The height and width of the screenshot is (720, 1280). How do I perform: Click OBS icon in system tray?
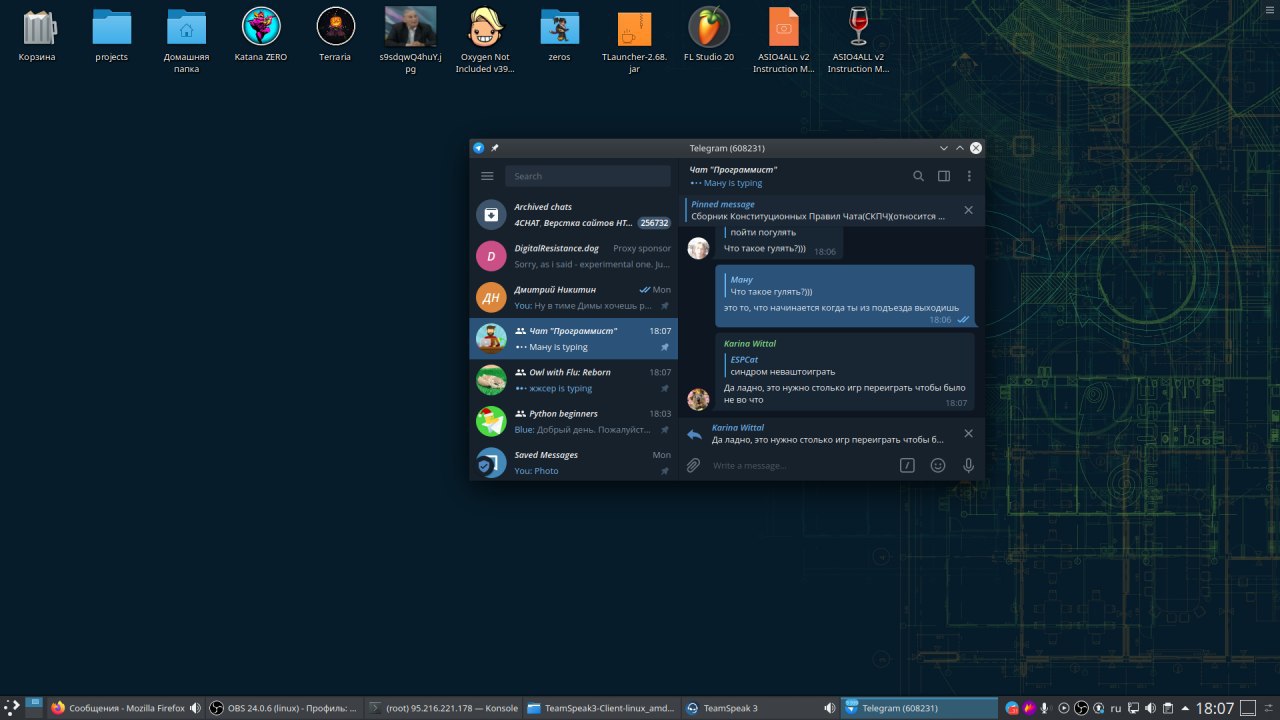click(1081, 708)
